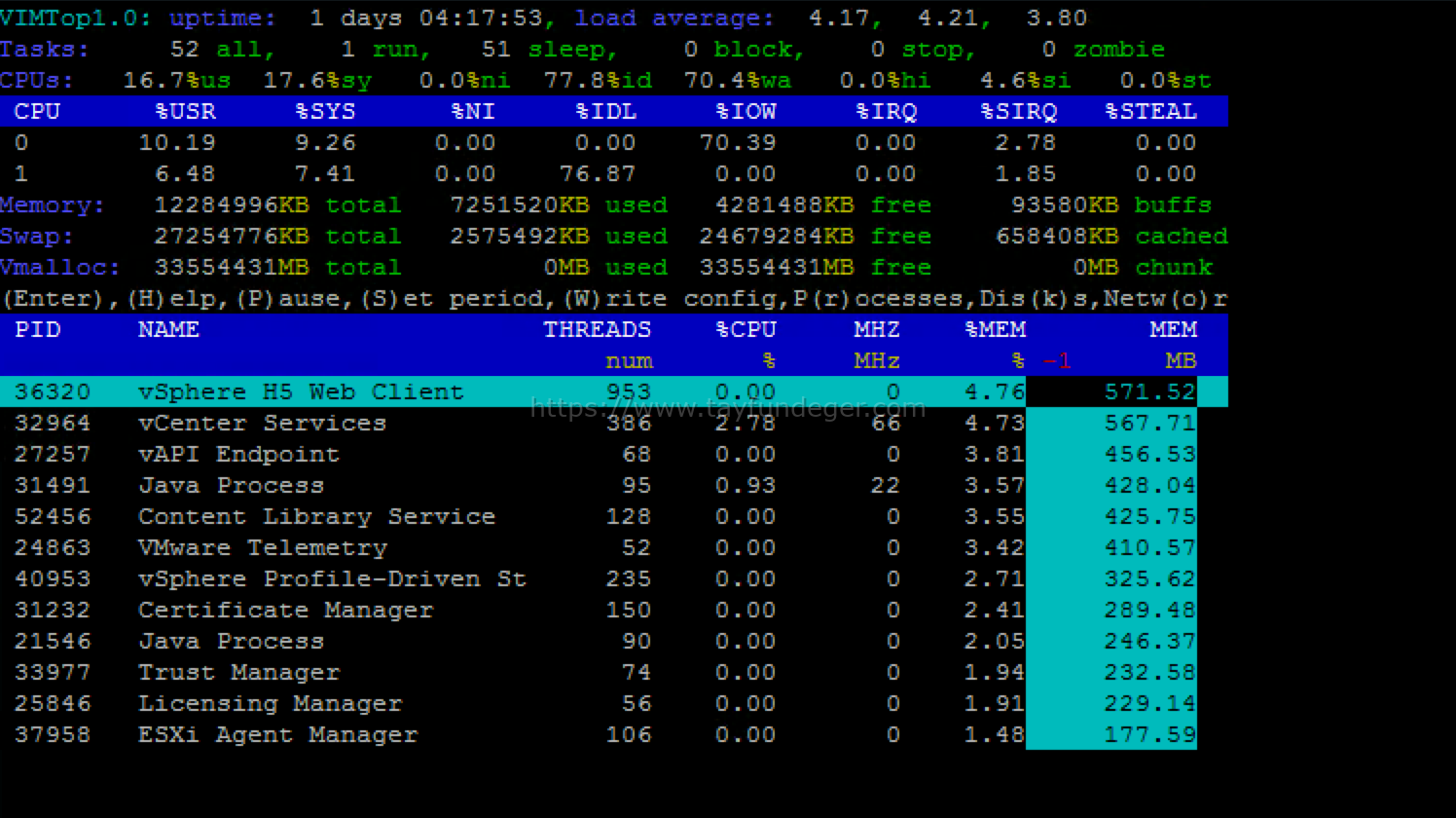Click the %USR CPU column header

(x=185, y=111)
